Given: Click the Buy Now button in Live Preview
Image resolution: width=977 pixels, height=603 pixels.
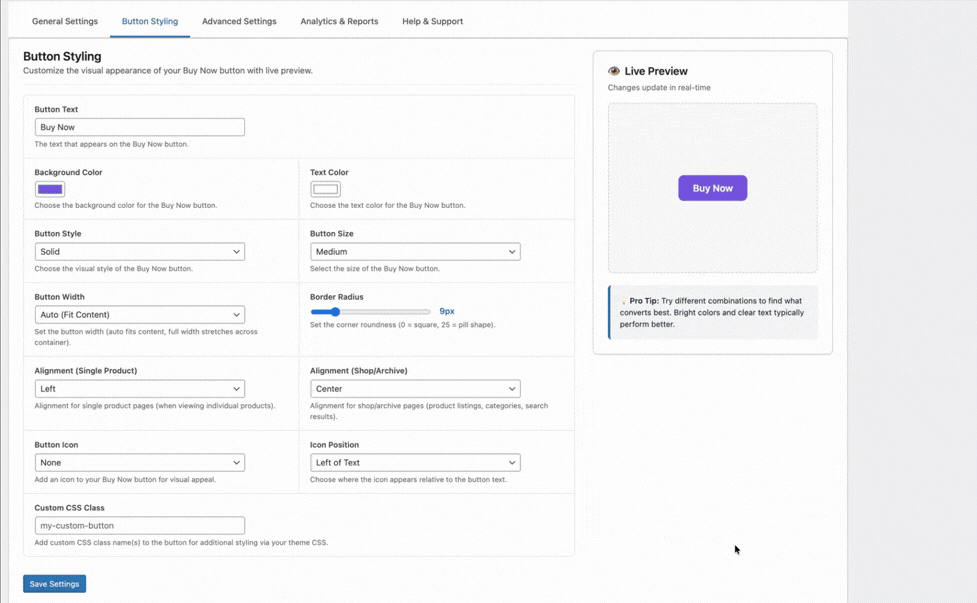Looking at the screenshot, I should tap(712, 188).
